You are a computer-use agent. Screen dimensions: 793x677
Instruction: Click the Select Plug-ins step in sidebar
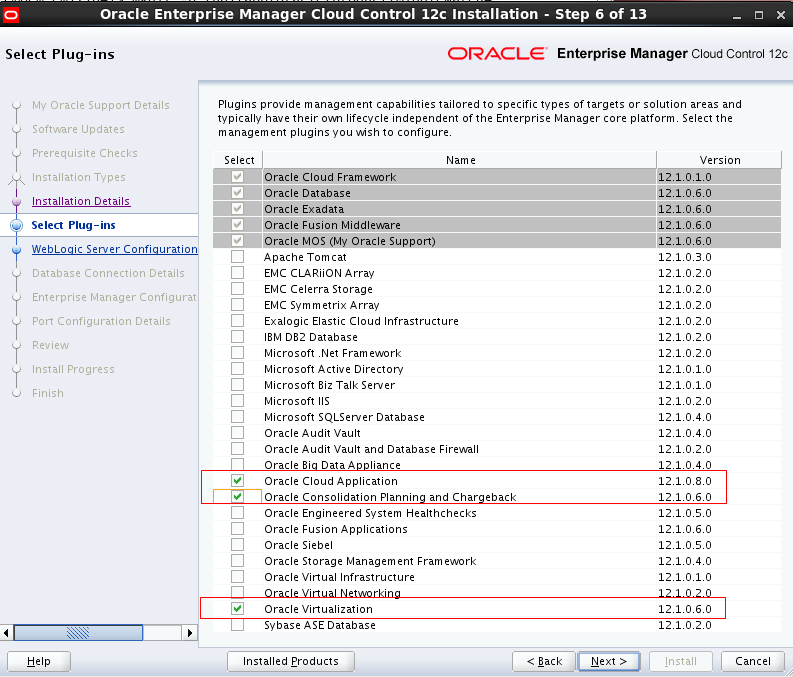(73, 225)
